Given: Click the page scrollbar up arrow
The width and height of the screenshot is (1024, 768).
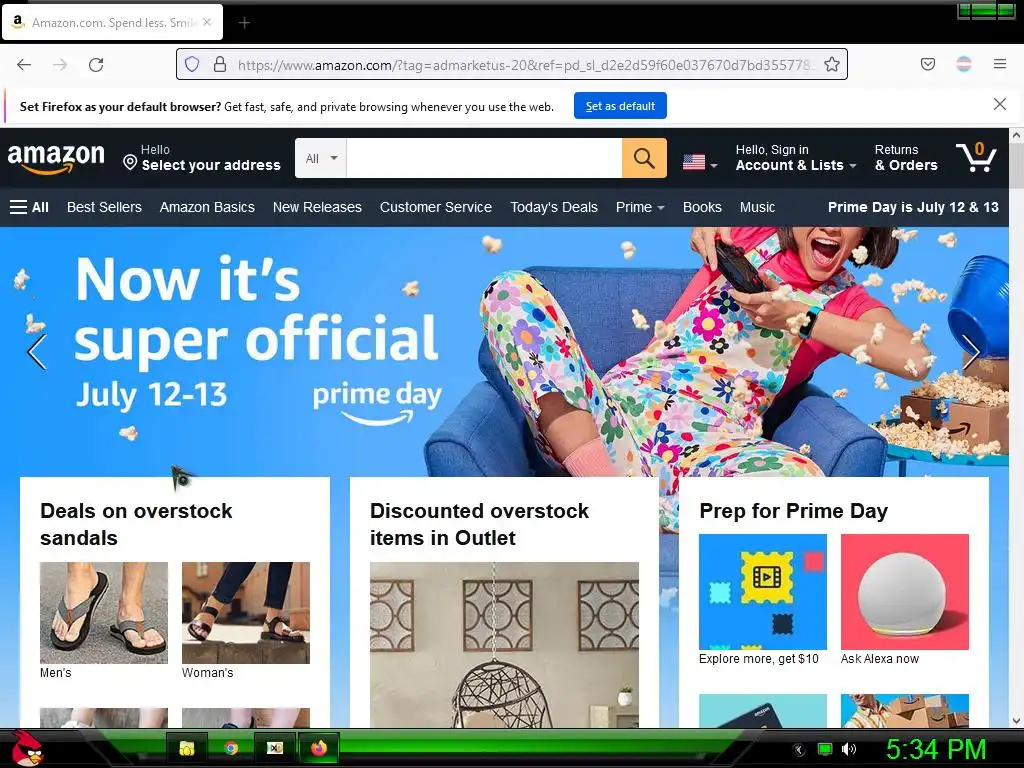Looking at the screenshot, I should [x=1016, y=135].
